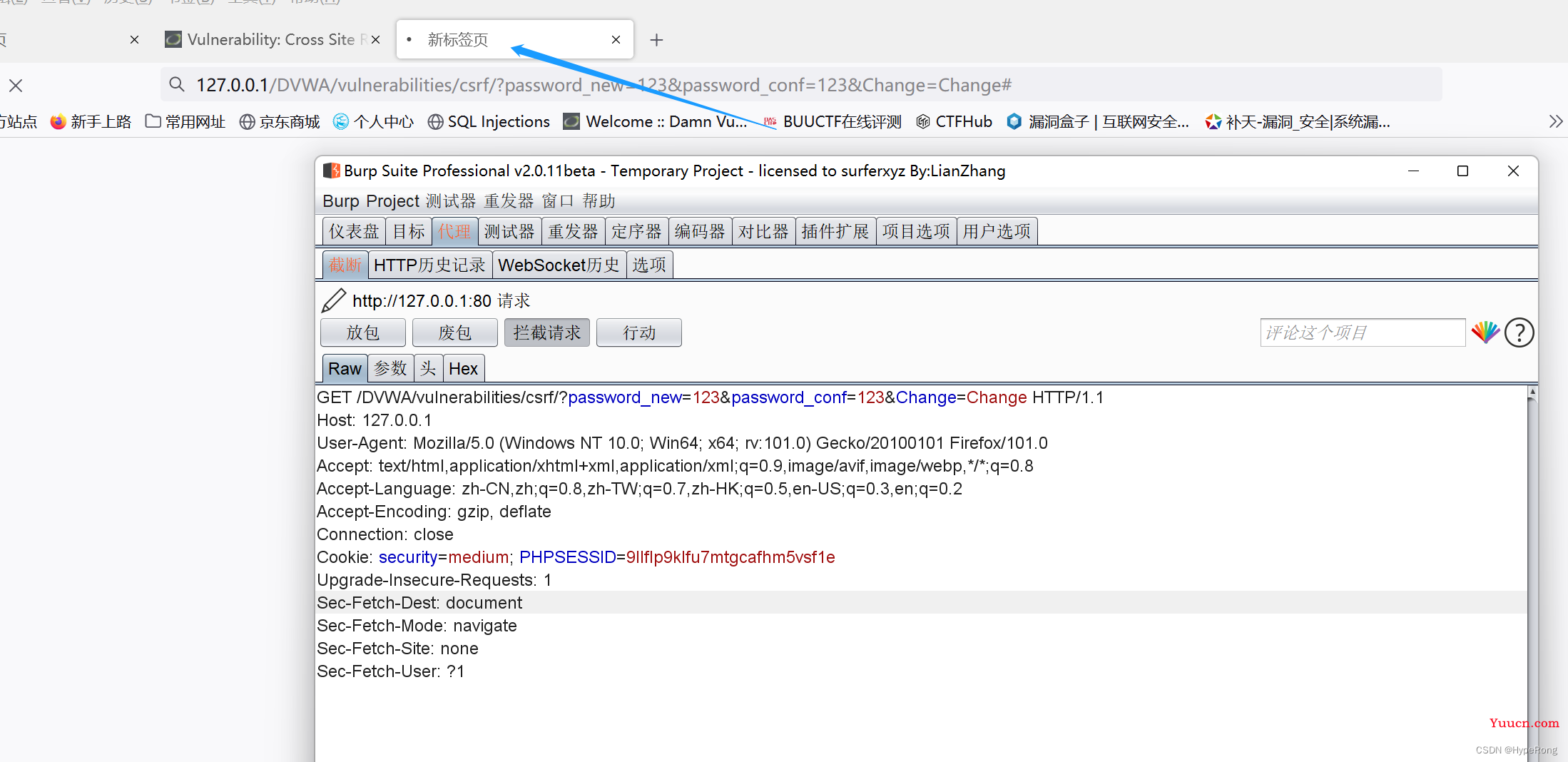Open the 京东商城 bookmark

279,122
